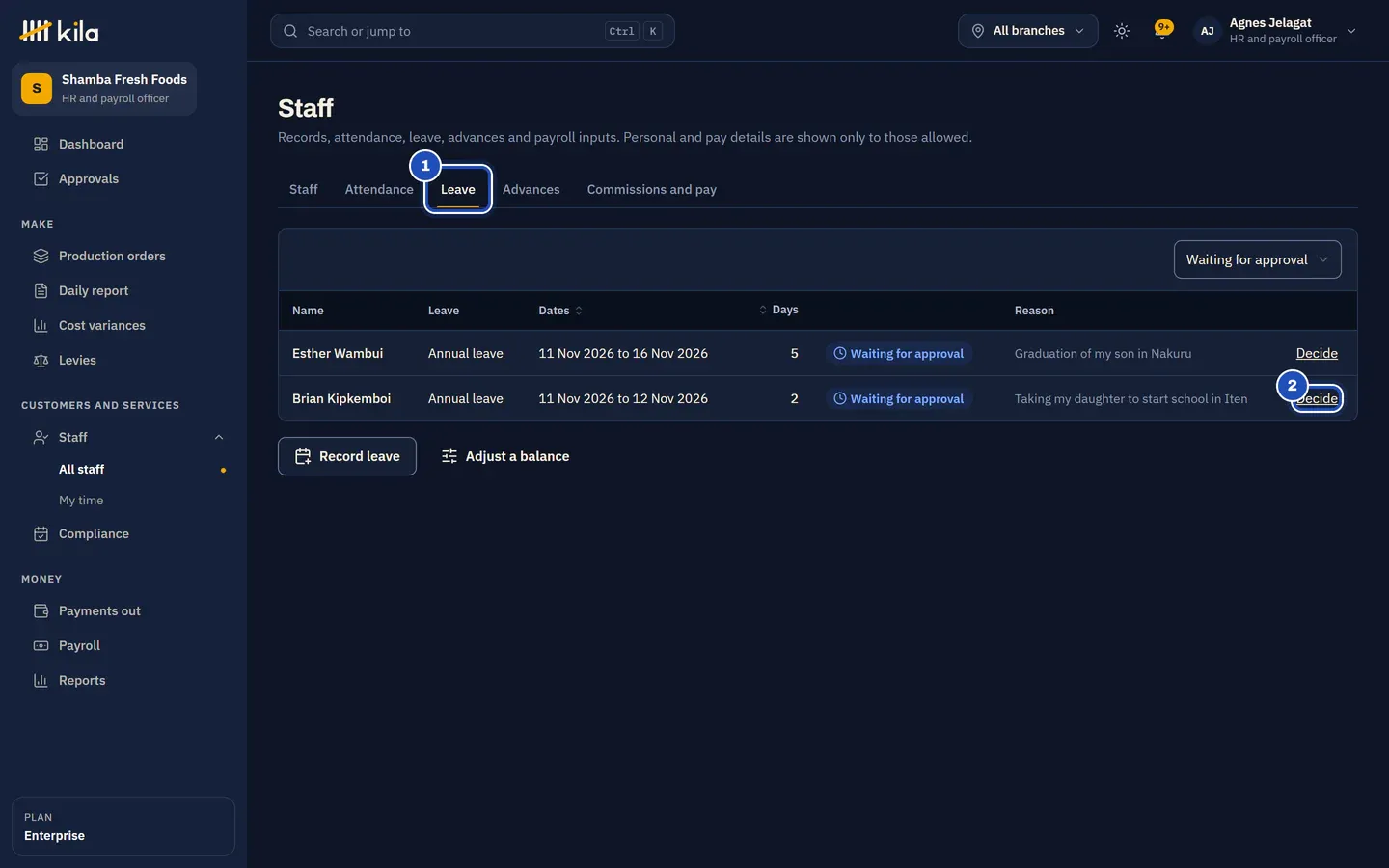The image size is (1389, 868).
Task: Click Decide for Brian Kipkemboi
Action: 1317,398
